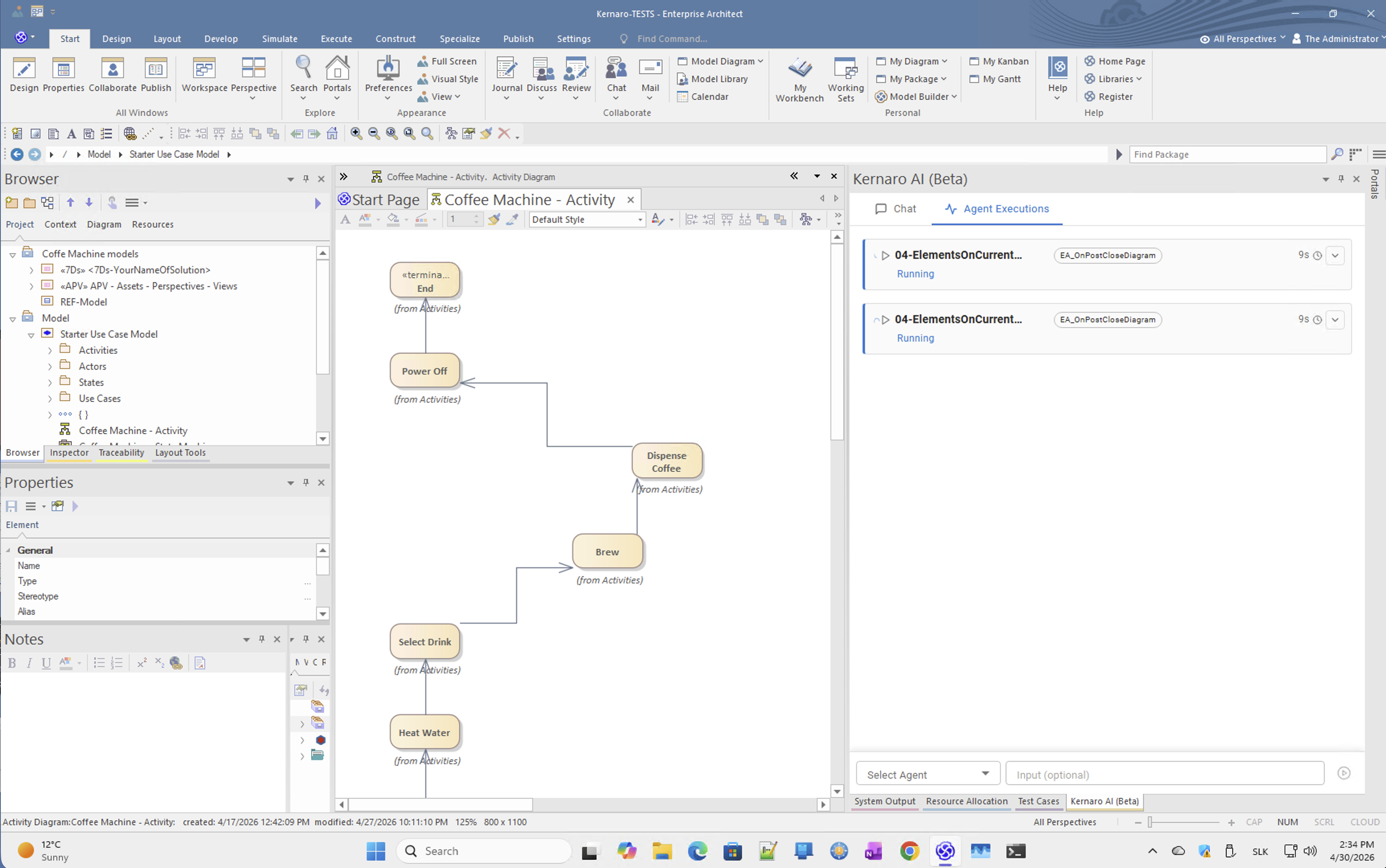This screenshot has width=1386, height=868.
Task: Expand the Use Cases package
Action: [x=50, y=399]
